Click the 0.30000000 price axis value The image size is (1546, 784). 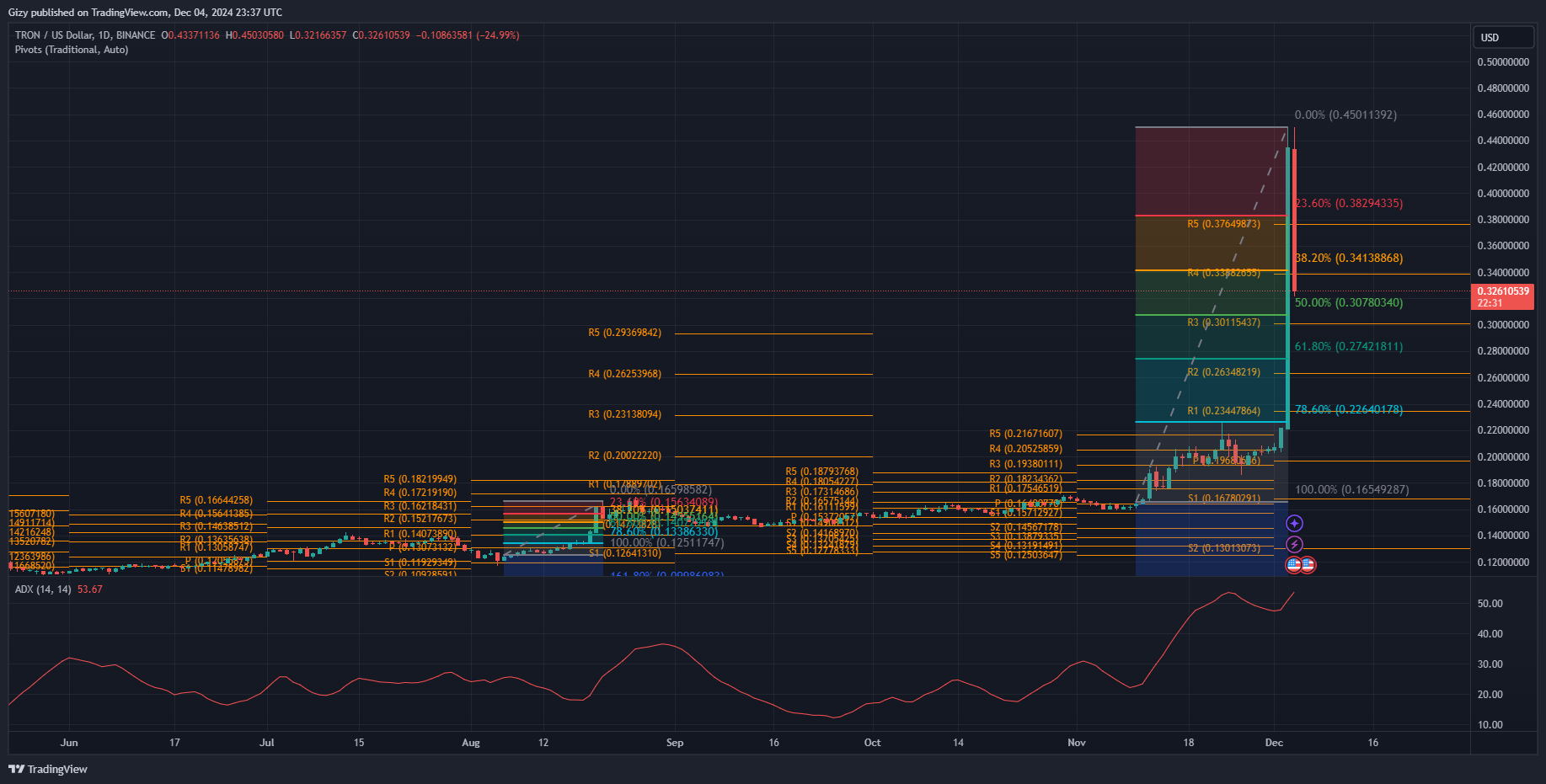[1503, 325]
